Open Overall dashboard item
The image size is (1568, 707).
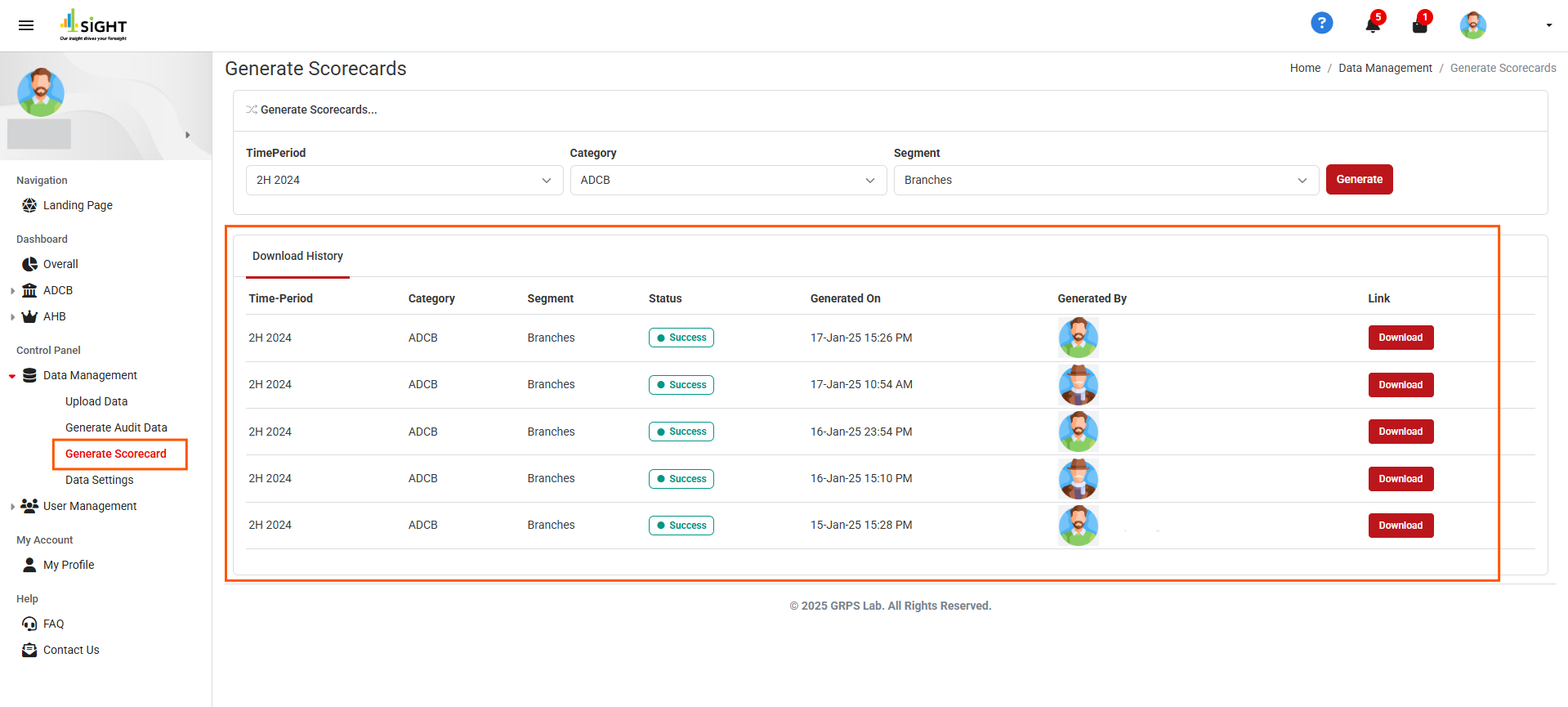[x=60, y=264]
